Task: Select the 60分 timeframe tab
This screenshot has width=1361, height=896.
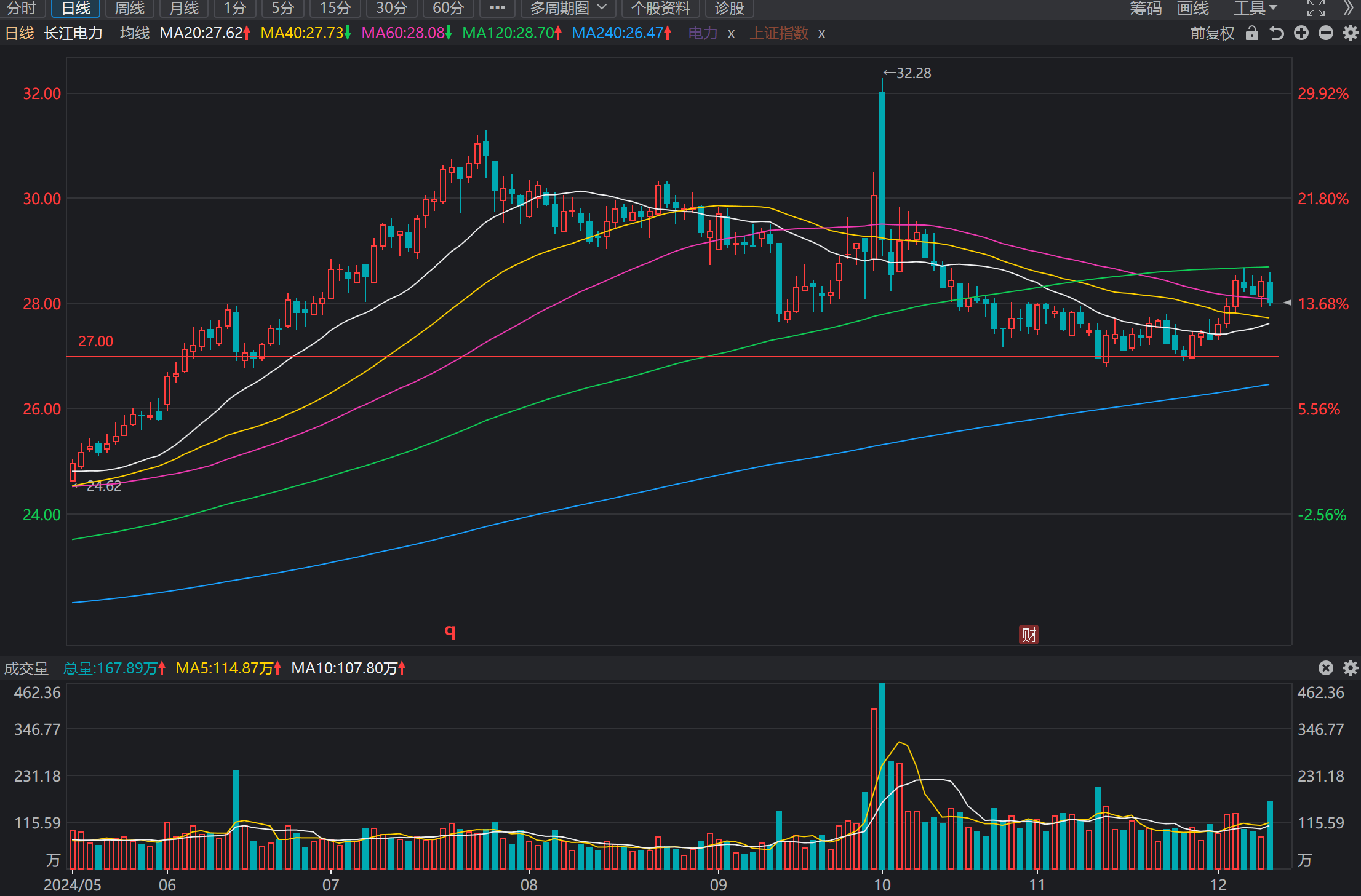Action: click(448, 8)
